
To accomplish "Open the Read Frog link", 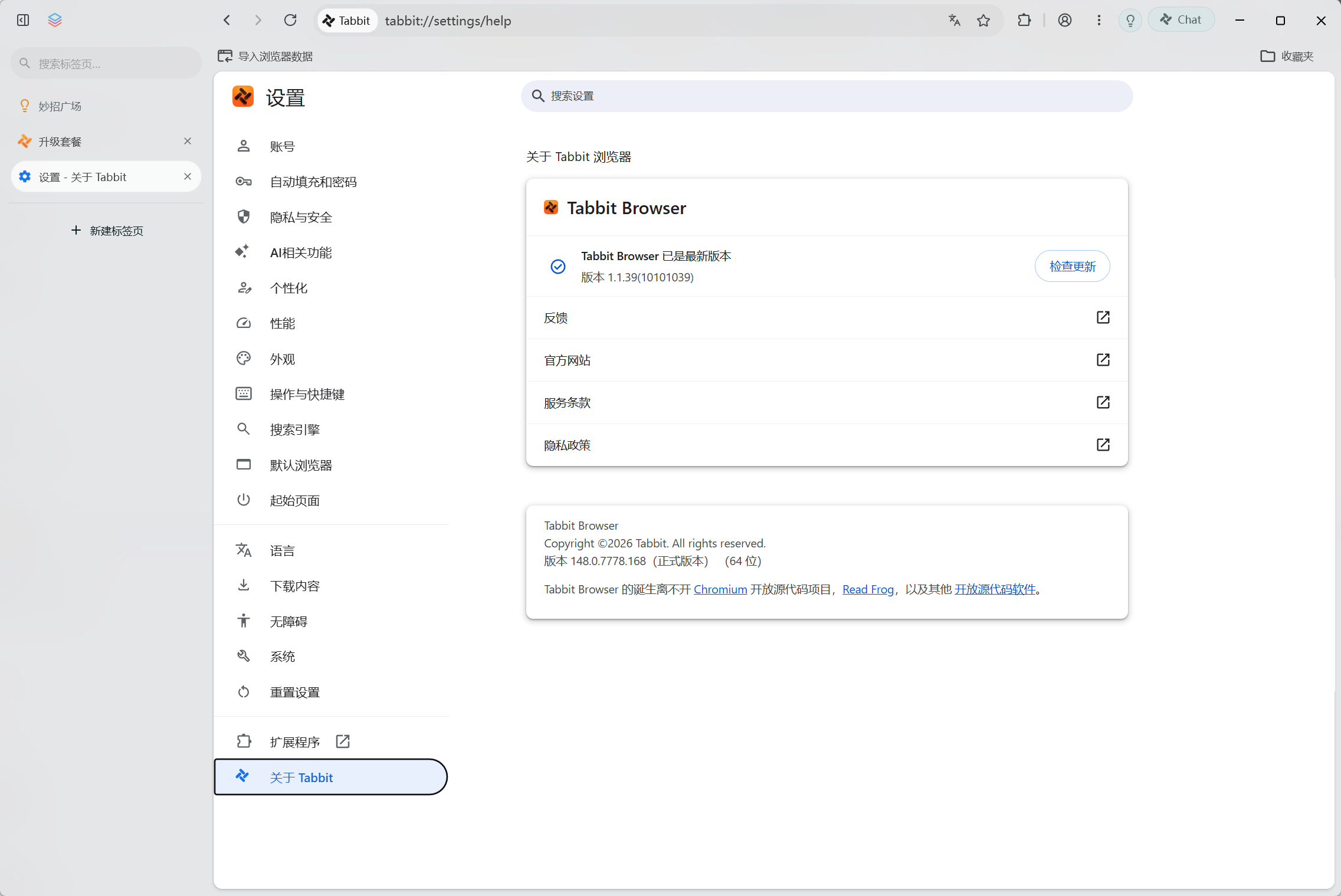I will pyautogui.click(x=868, y=589).
